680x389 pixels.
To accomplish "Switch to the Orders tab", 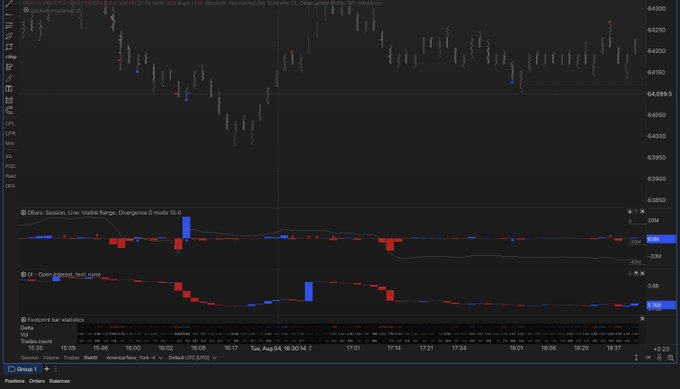I will pyautogui.click(x=37, y=381).
